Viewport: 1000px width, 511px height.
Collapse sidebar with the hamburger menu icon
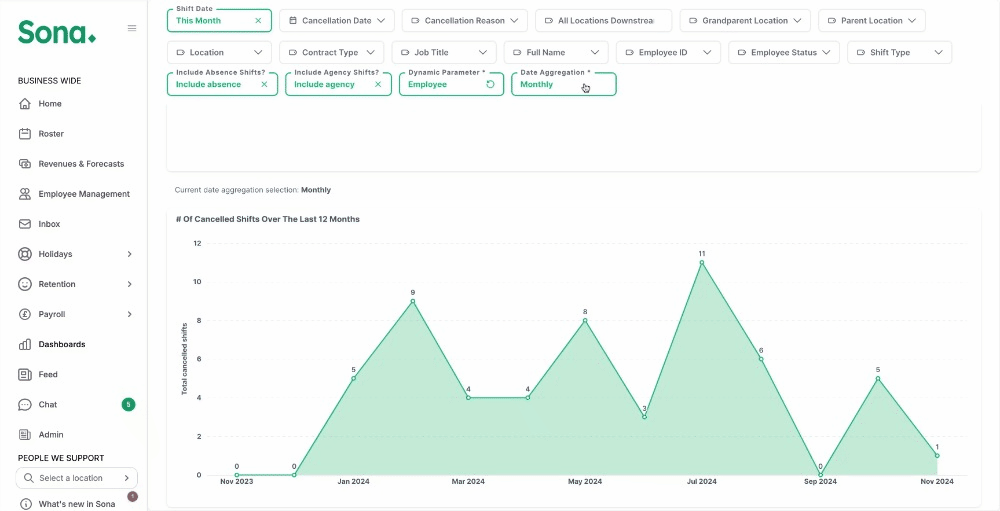pyautogui.click(x=132, y=28)
